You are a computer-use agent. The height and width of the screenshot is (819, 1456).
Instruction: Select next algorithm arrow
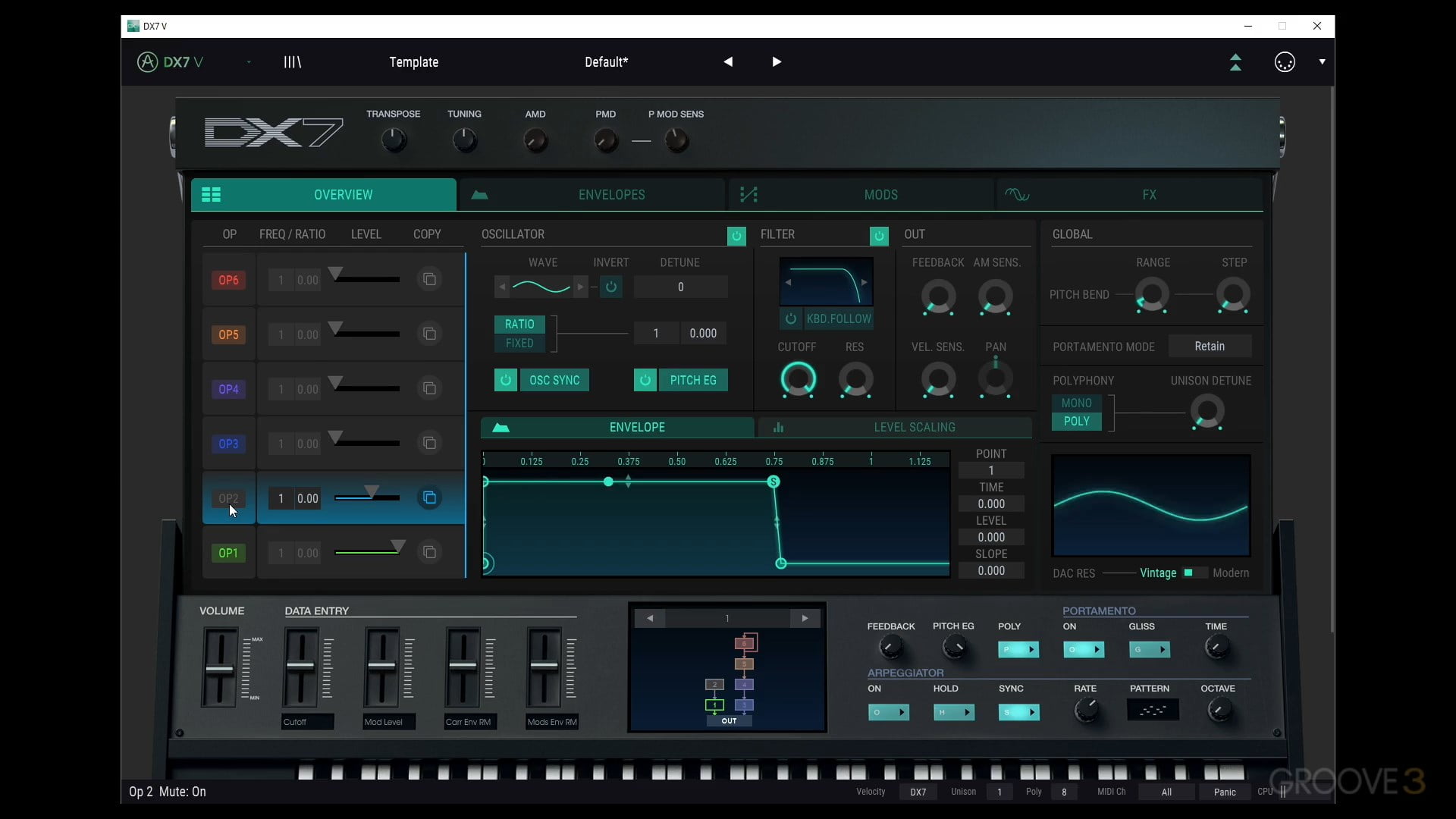805,618
